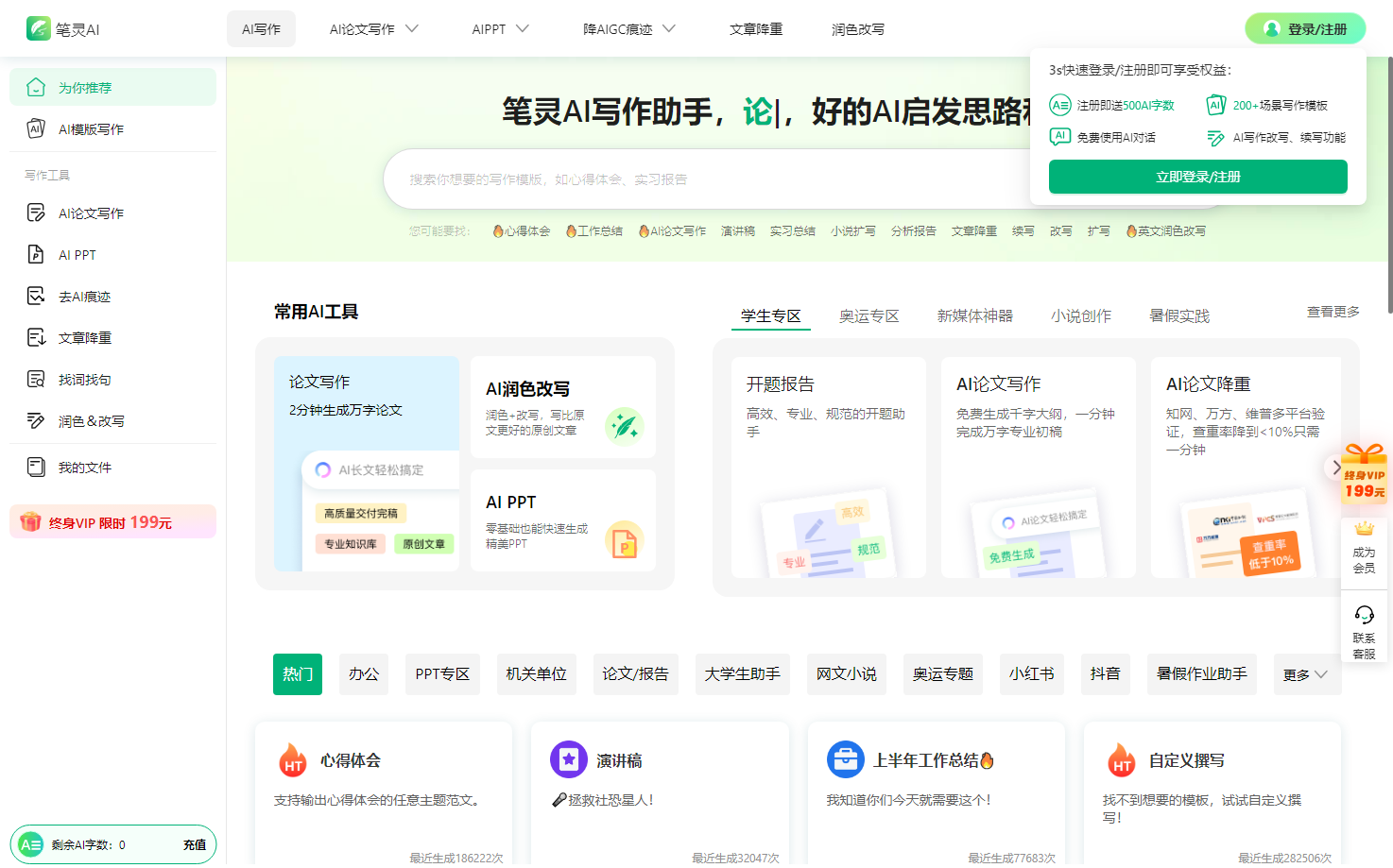Click the leaf icon on AI润色改写 card
This screenshot has height=868, width=1393.
pyautogui.click(x=624, y=426)
